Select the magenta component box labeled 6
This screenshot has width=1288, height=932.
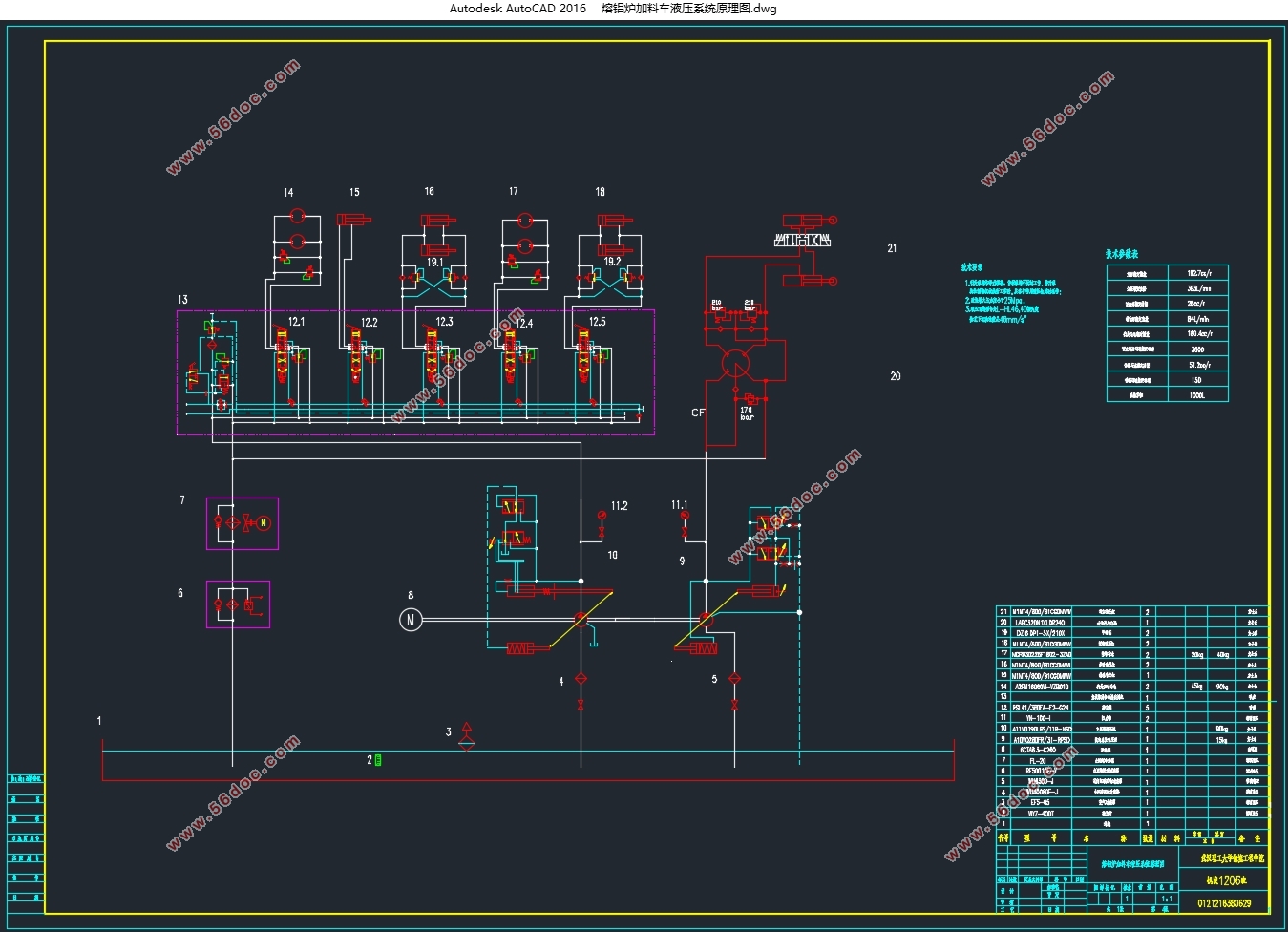pos(238,604)
